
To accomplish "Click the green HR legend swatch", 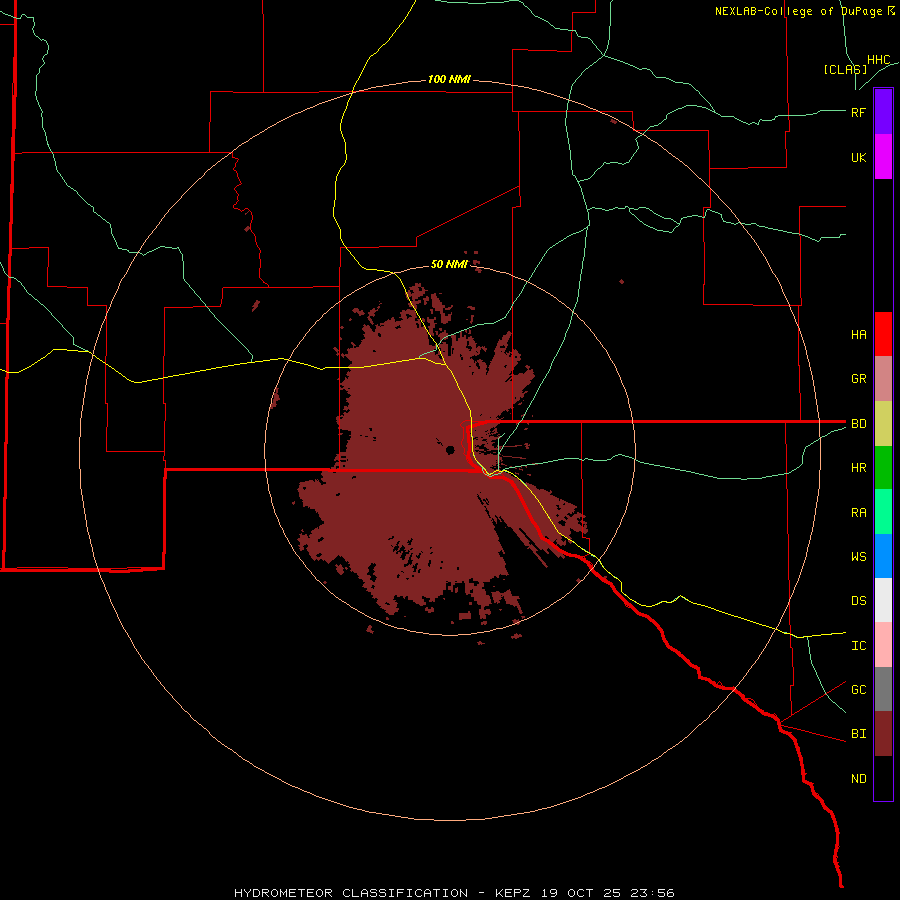I will pos(883,468).
